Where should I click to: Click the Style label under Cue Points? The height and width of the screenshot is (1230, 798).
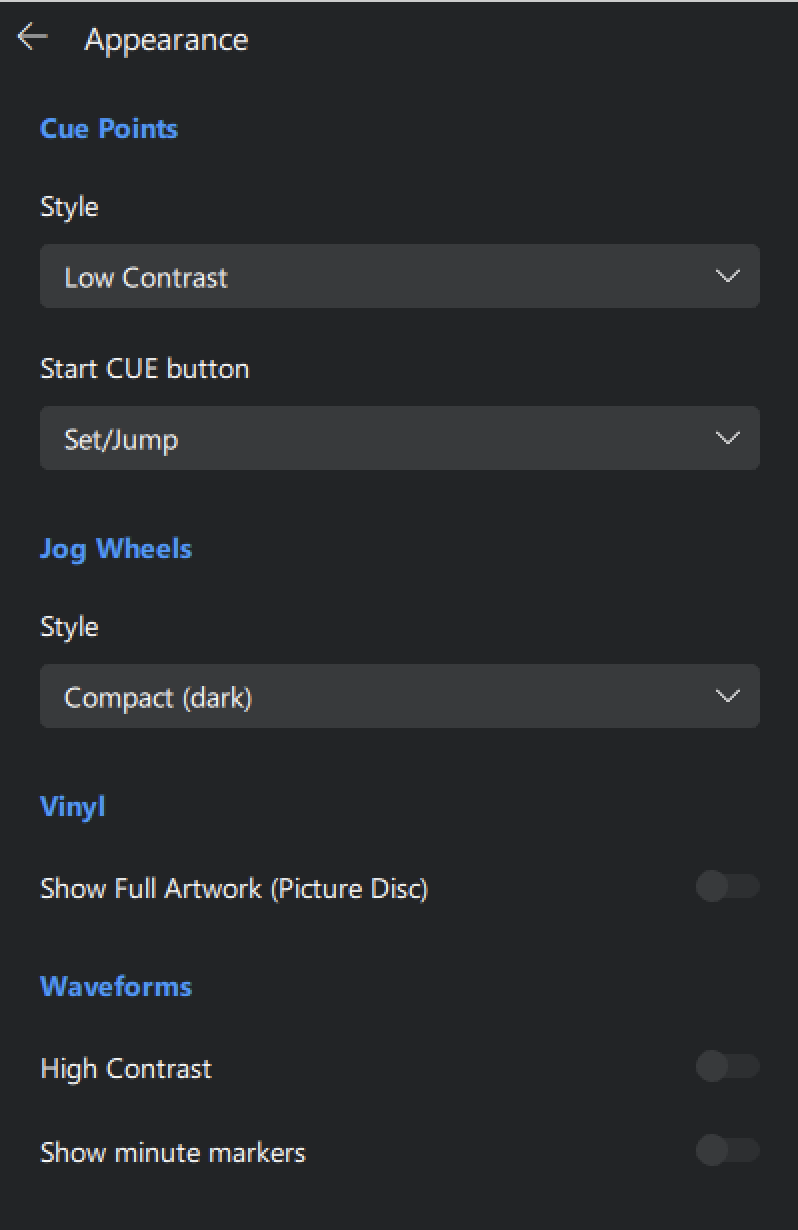[69, 207]
